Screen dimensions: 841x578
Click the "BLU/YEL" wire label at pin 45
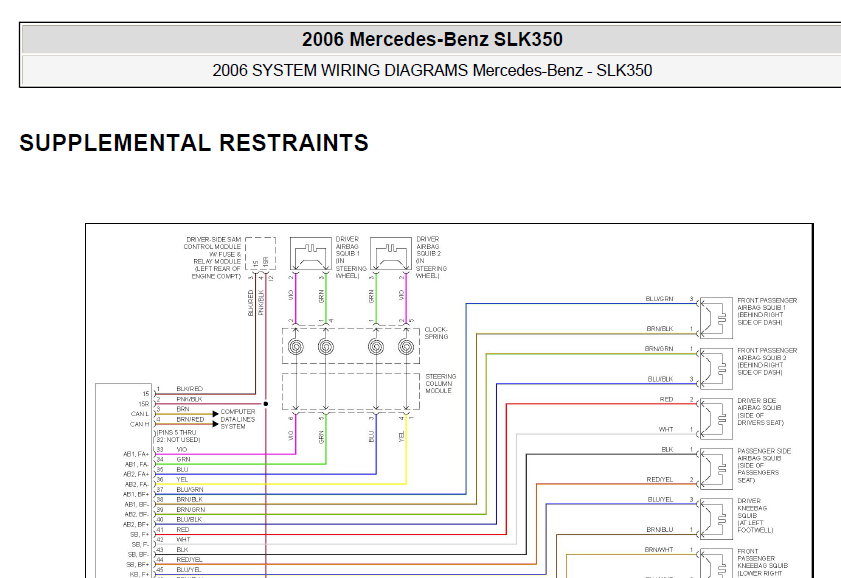(189, 569)
